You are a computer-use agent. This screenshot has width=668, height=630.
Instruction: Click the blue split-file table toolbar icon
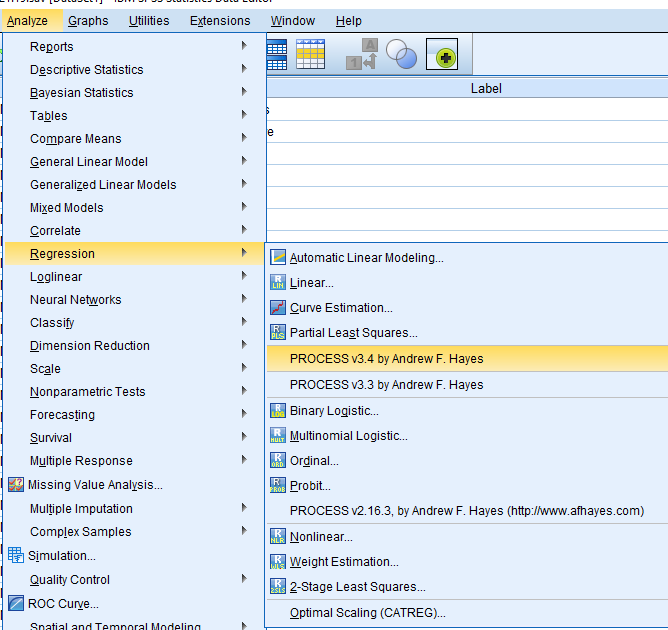[x=277, y=54]
